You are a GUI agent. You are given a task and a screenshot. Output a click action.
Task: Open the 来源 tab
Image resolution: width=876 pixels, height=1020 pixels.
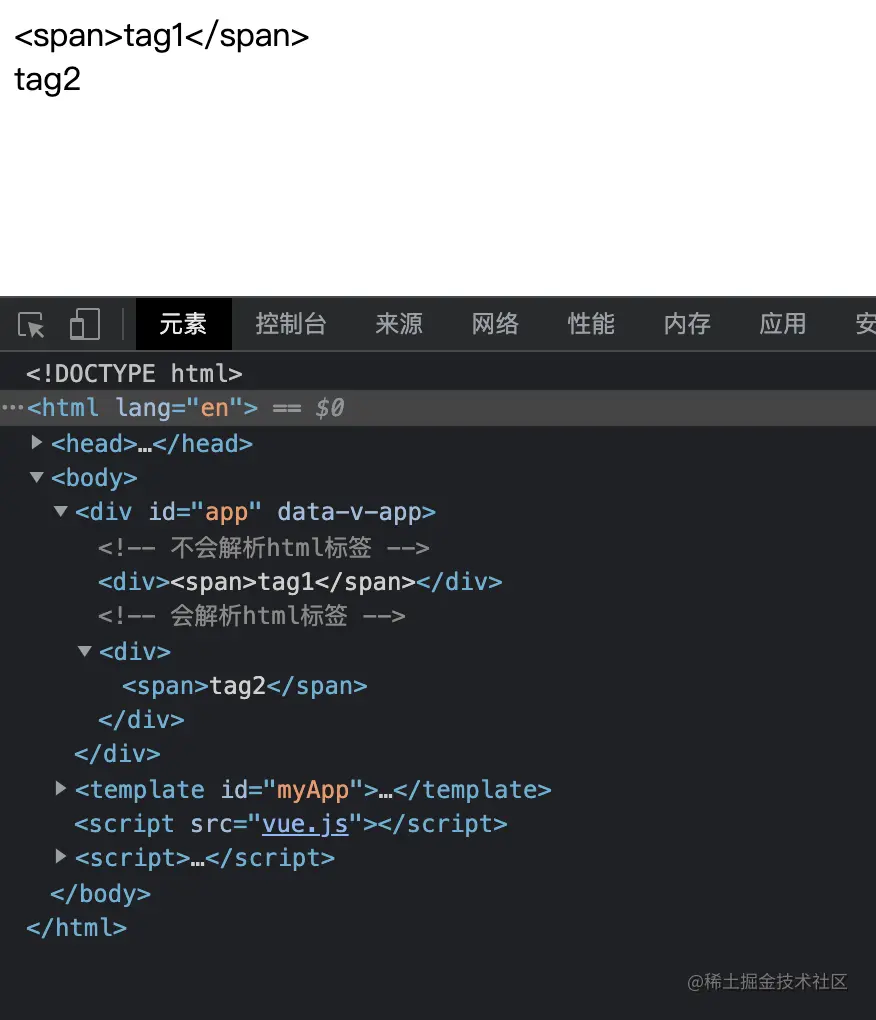(x=399, y=324)
